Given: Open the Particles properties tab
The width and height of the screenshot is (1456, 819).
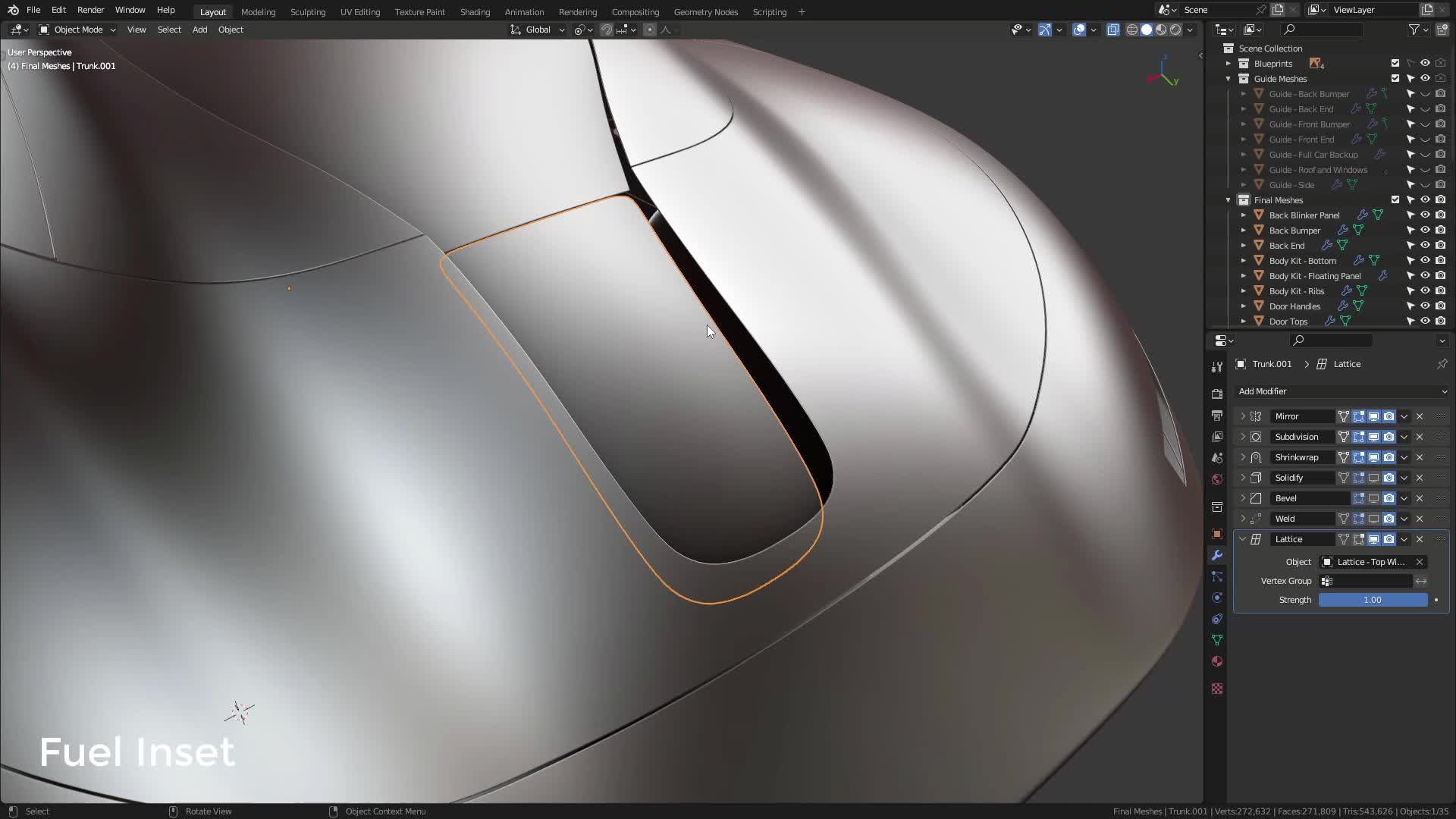Looking at the screenshot, I should 1217,576.
